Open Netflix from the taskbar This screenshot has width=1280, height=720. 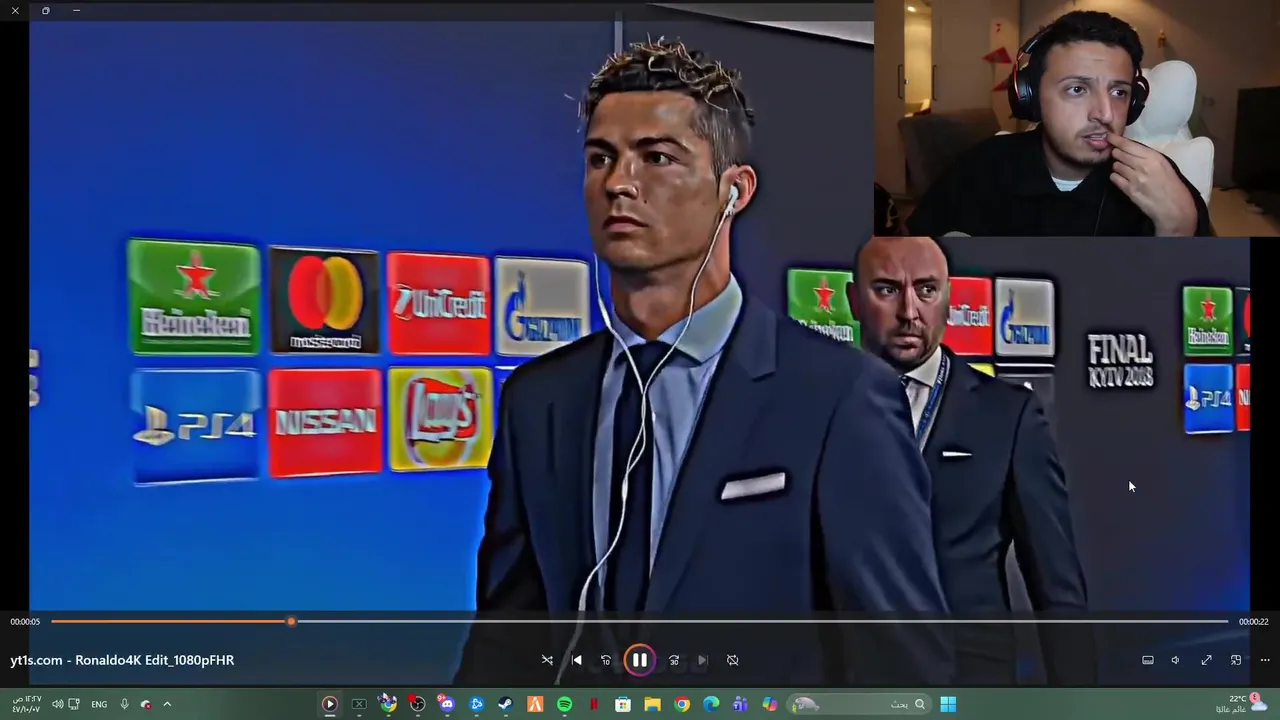594,704
